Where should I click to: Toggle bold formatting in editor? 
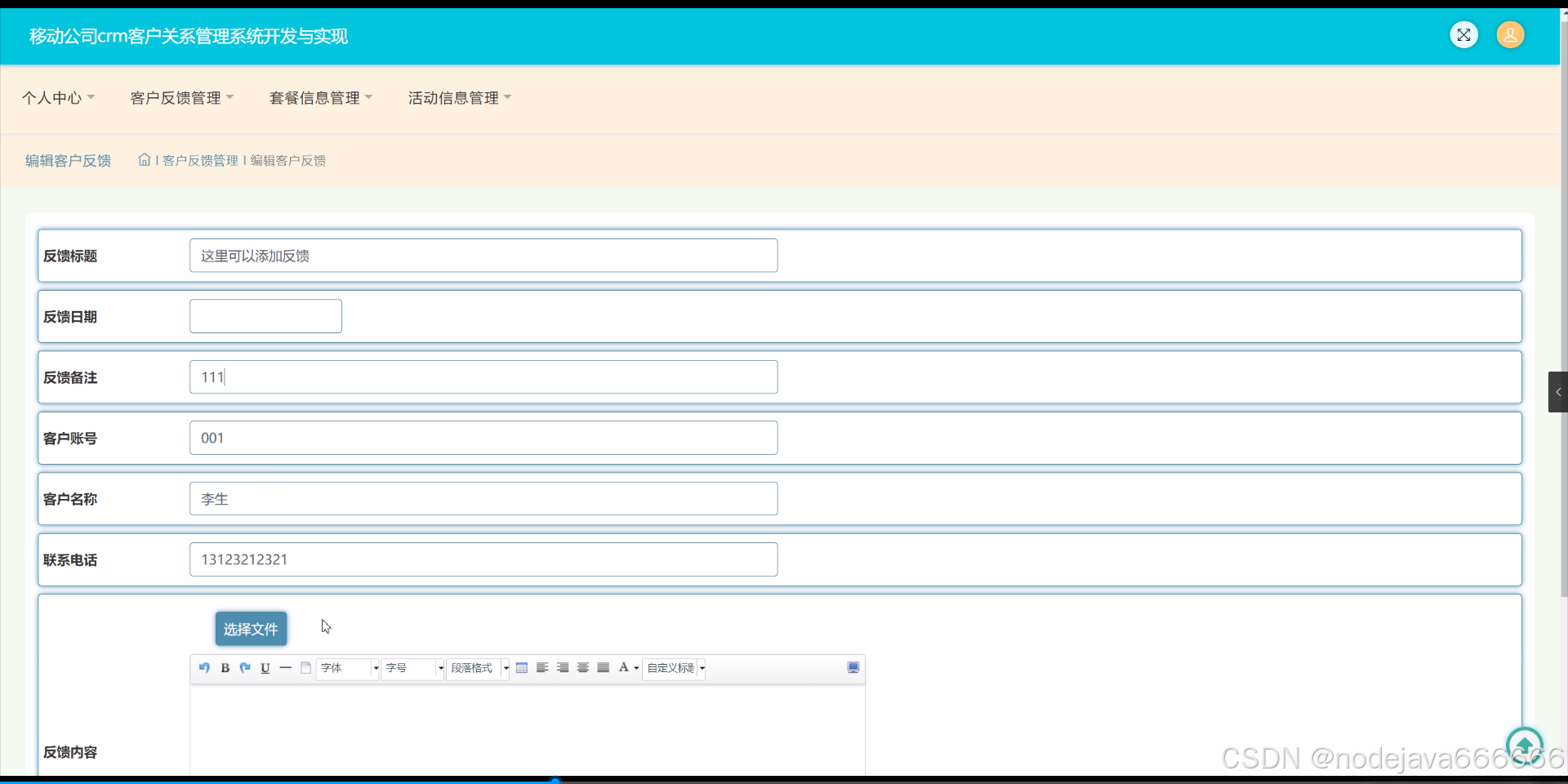coord(225,668)
